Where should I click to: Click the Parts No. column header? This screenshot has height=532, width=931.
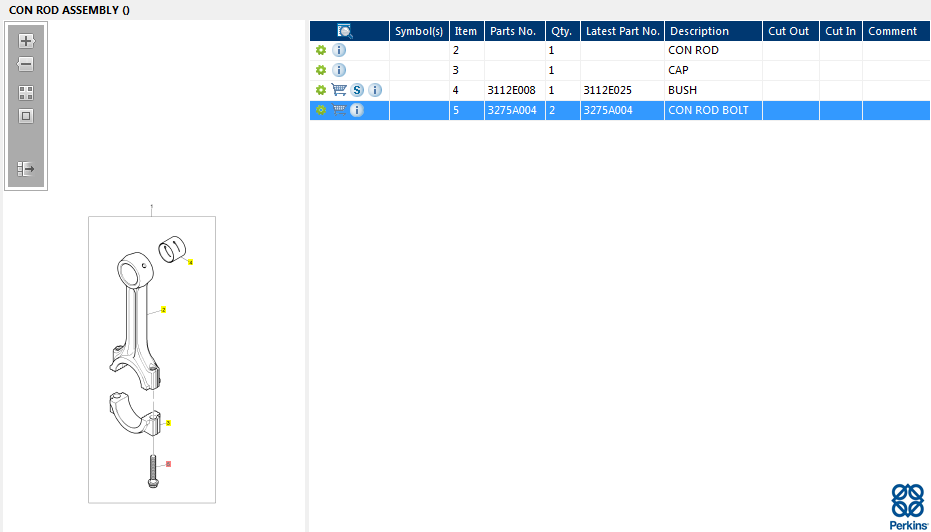click(515, 31)
